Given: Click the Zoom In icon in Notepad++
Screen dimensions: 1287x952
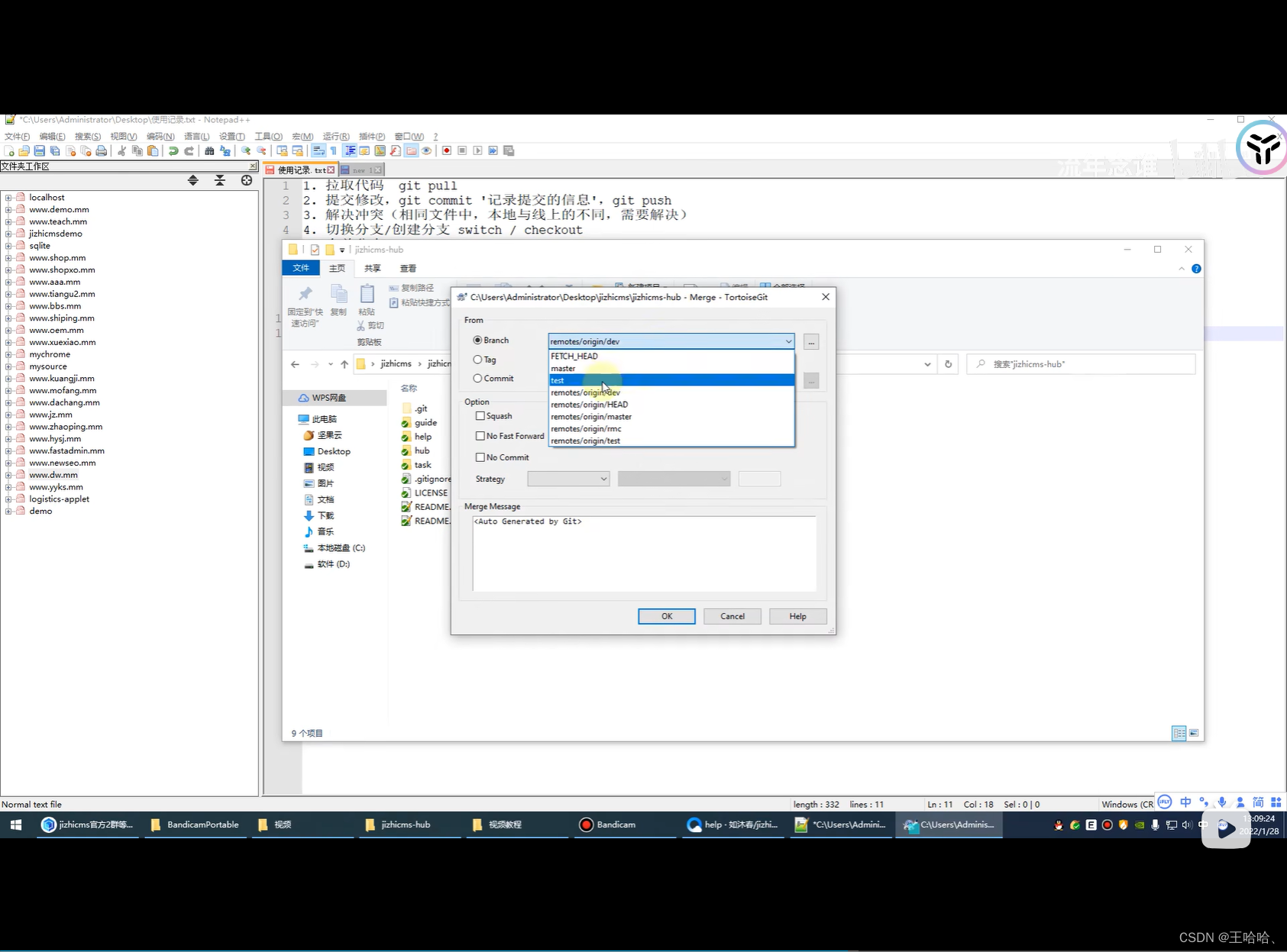Looking at the screenshot, I should coord(246,151).
